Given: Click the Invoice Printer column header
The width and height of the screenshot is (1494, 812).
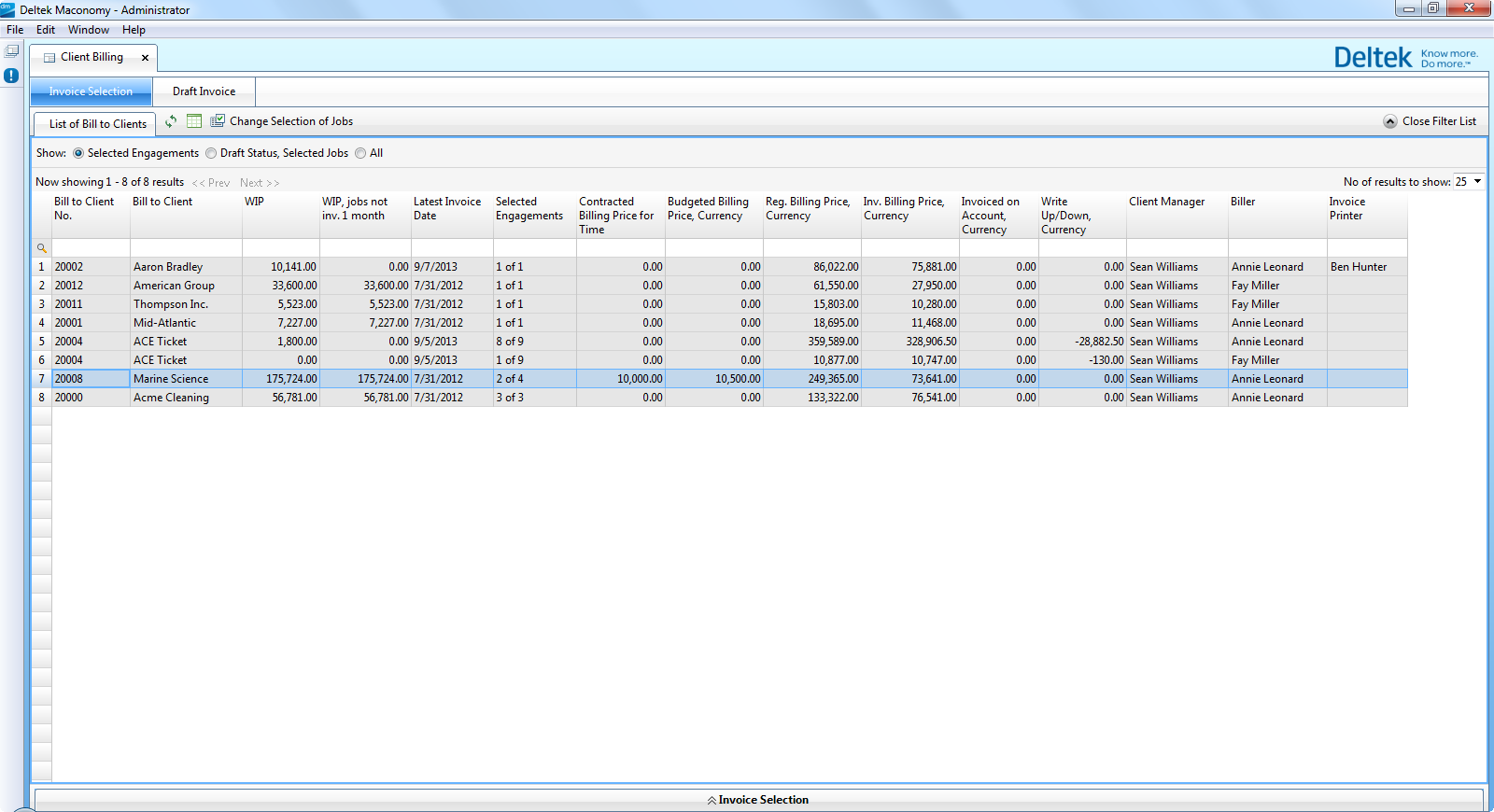Looking at the screenshot, I should (x=1367, y=216).
